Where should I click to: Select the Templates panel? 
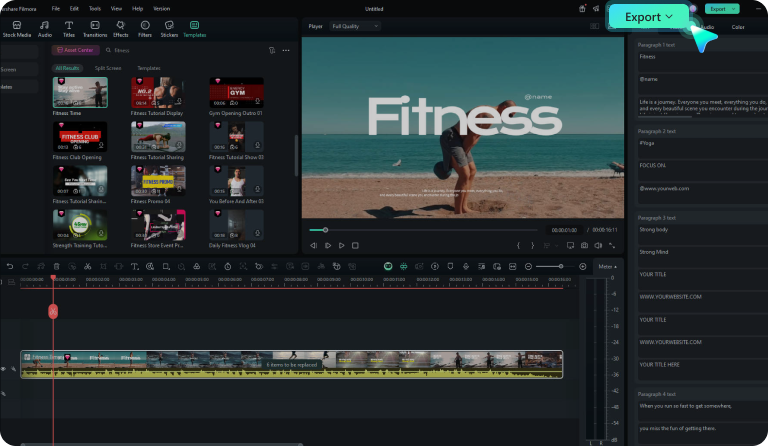coord(194,29)
